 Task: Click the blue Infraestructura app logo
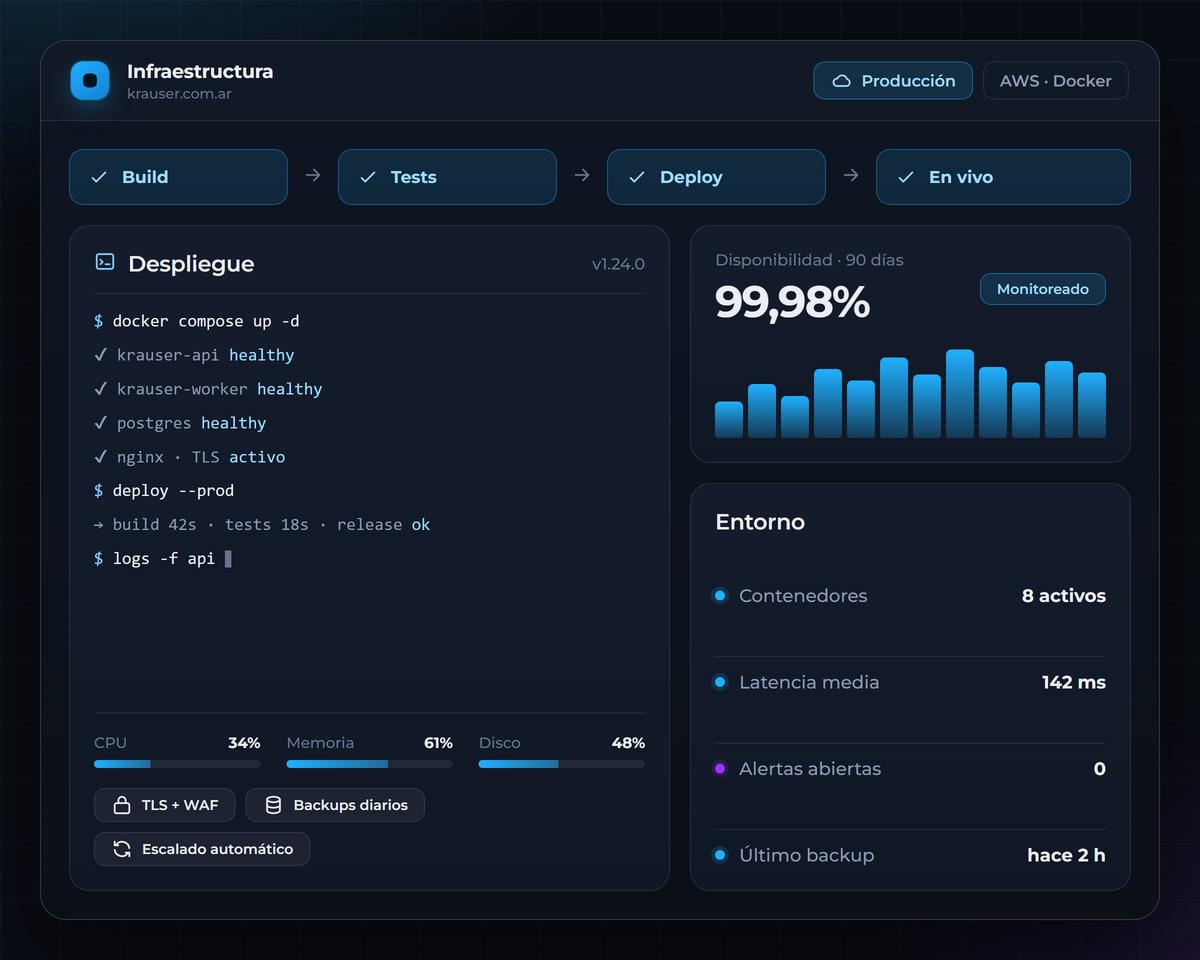(90, 81)
